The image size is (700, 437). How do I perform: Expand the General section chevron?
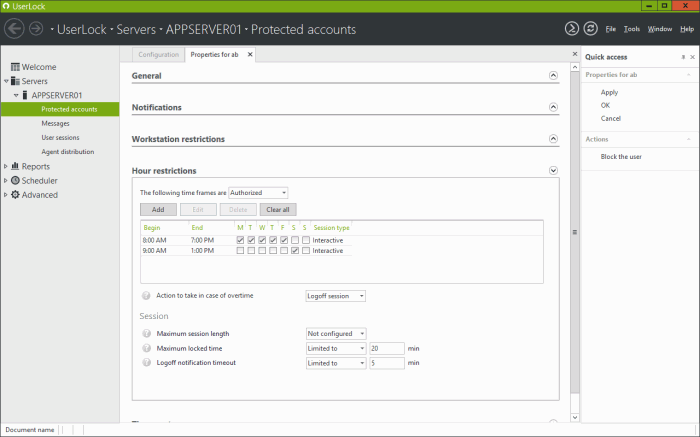click(554, 76)
